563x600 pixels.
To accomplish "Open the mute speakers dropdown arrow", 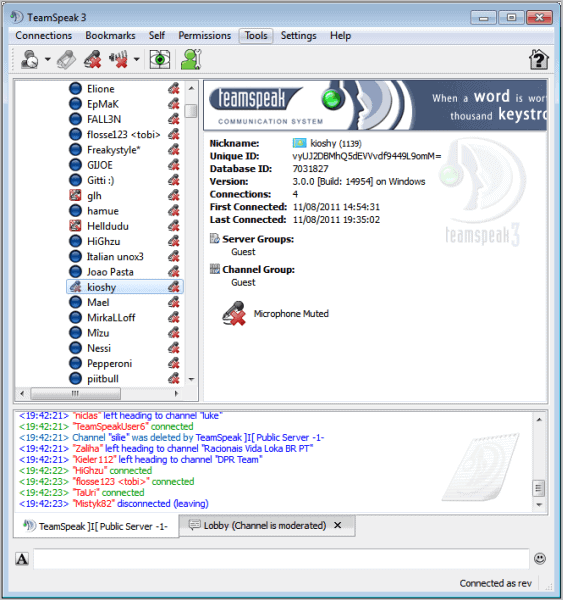I will [x=136, y=59].
